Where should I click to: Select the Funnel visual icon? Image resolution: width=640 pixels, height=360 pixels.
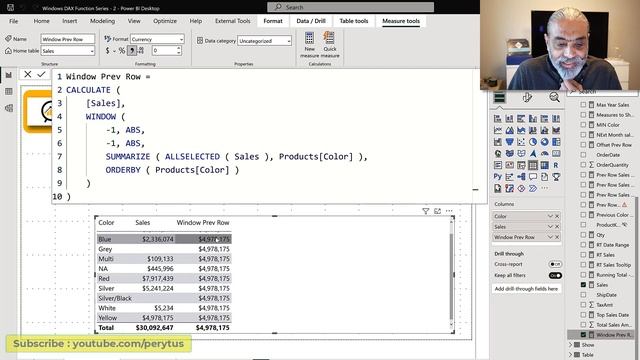coord(509,142)
